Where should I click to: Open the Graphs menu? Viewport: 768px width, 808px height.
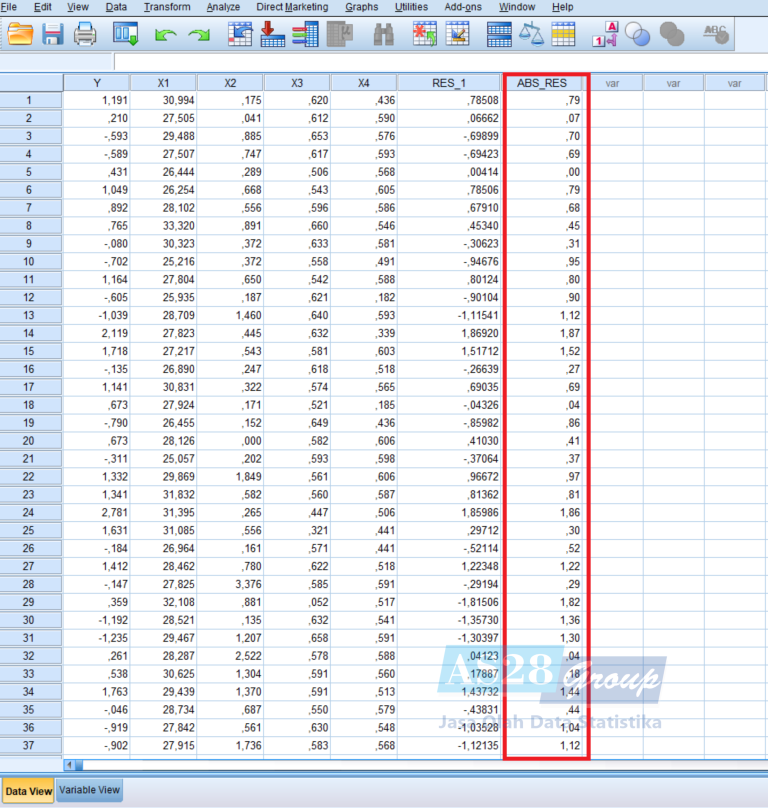tap(361, 7)
